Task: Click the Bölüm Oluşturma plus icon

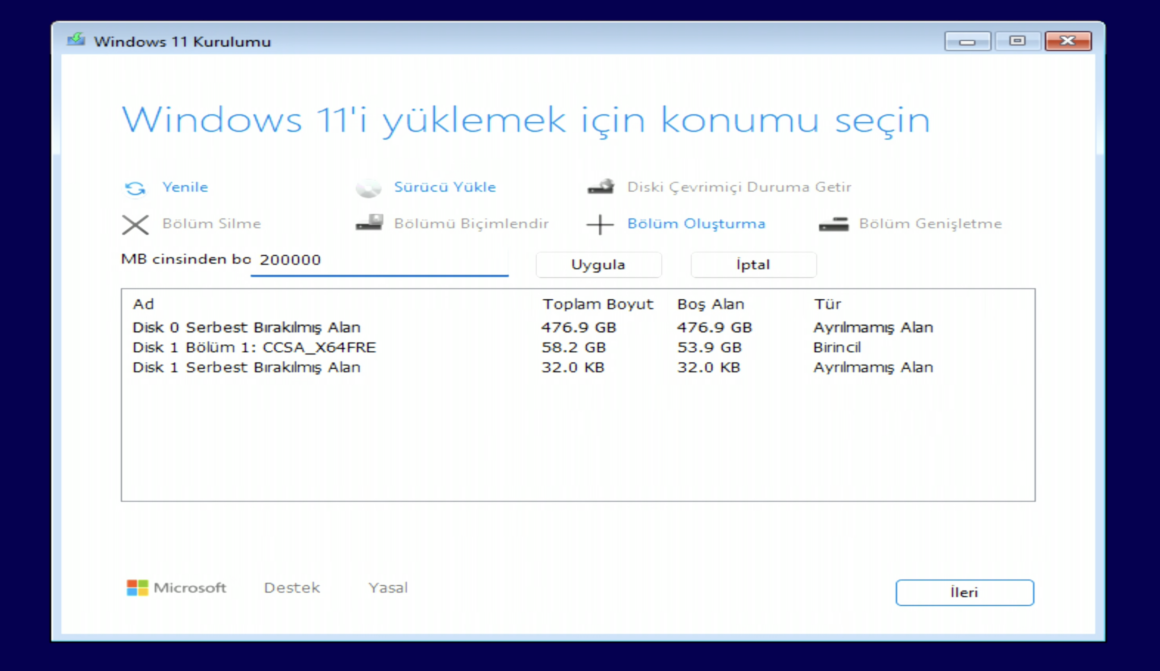Action: (600, 224)
